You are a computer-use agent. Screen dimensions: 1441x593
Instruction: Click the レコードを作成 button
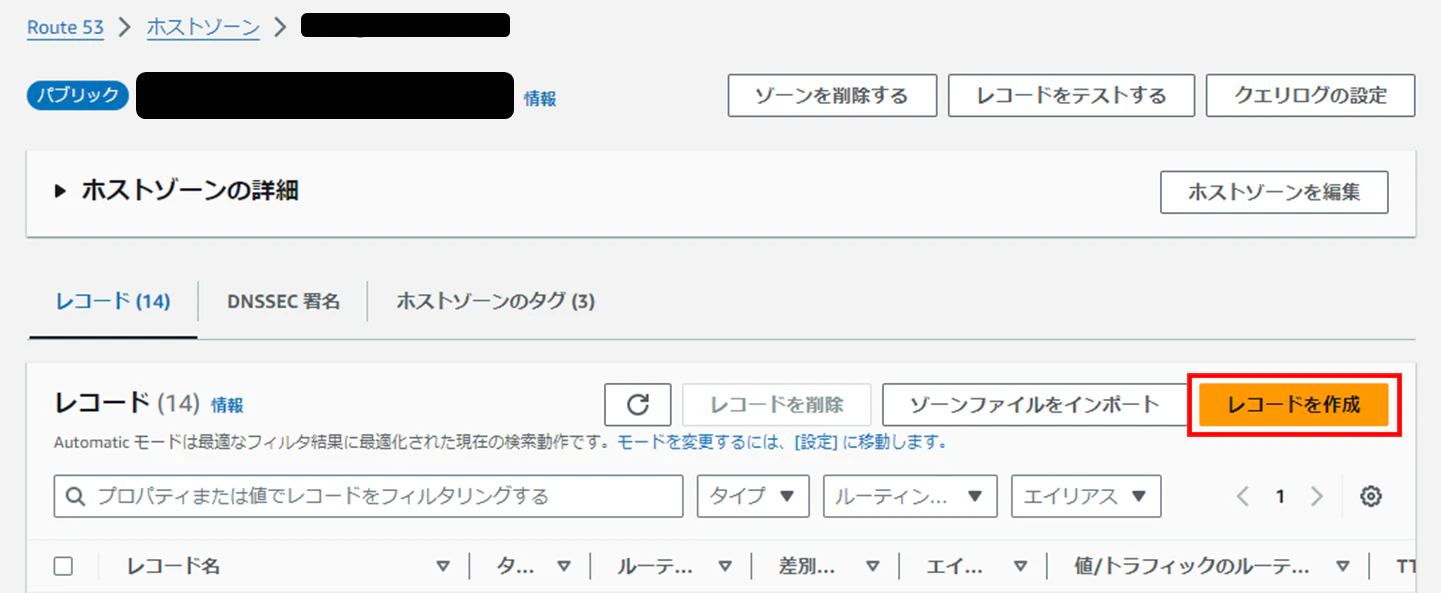(x=1292, y=405)
